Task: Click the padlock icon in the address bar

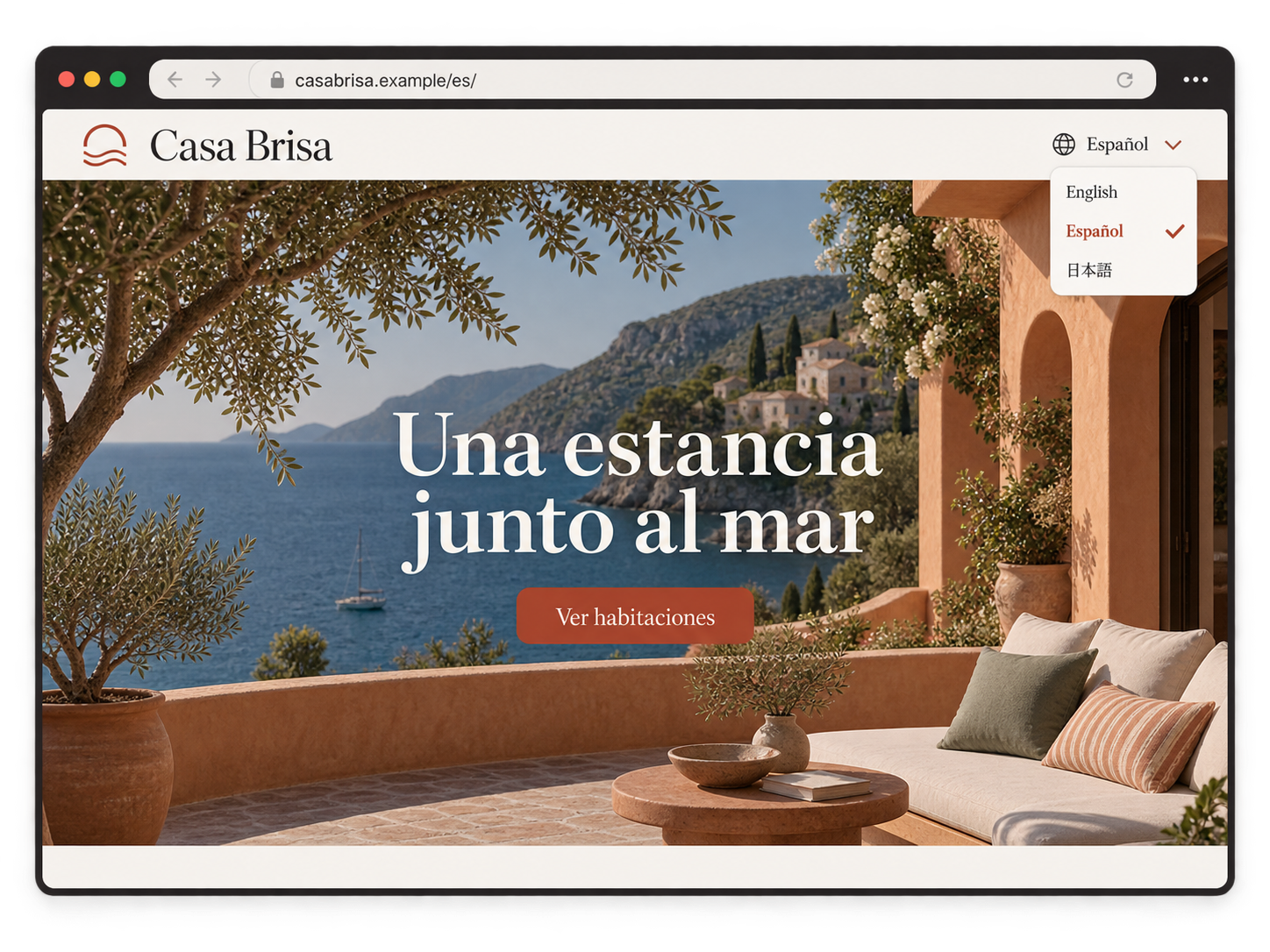Action: coord(277,80)
